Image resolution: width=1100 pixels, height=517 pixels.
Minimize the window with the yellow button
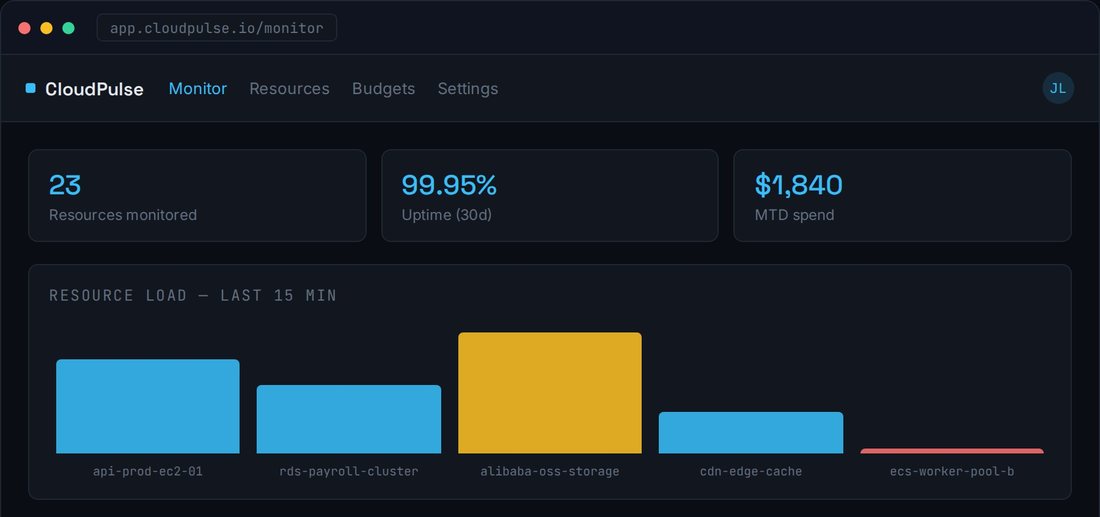click(46, 28)
